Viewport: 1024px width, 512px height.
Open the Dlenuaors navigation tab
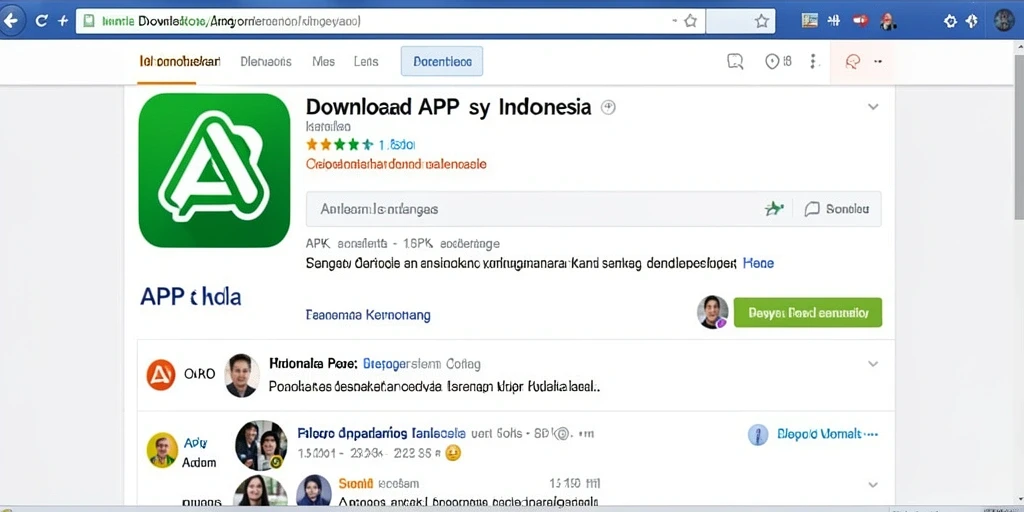(266, 61)
